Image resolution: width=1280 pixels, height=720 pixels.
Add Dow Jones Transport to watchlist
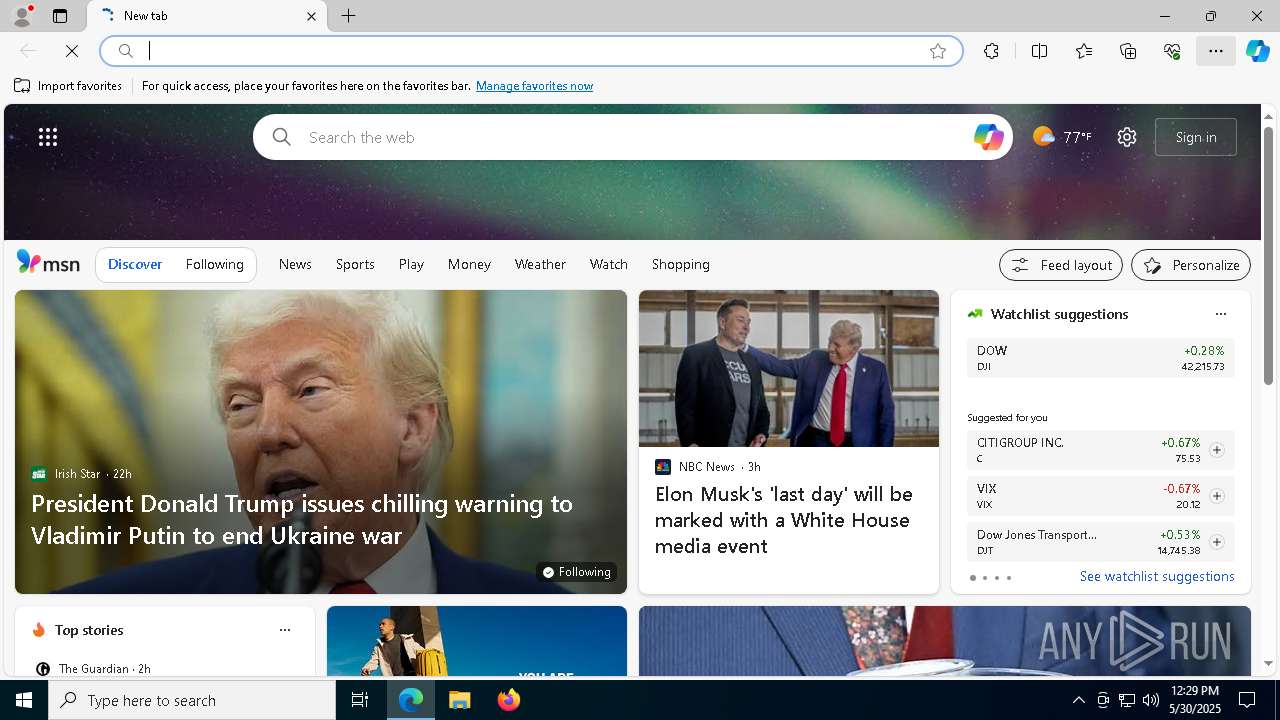click(1216, 542)
